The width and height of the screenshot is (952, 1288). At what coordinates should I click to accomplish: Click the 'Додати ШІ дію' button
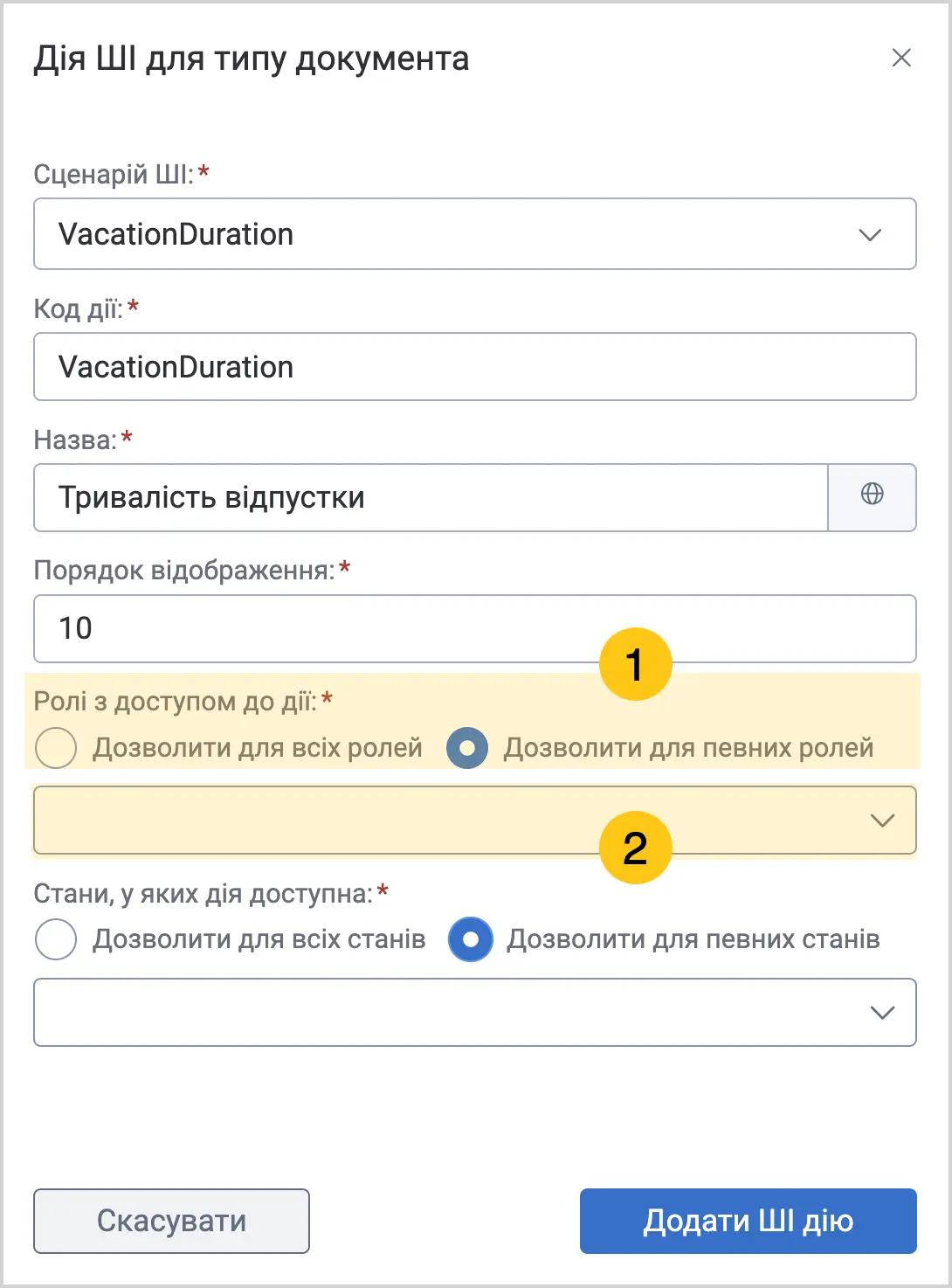click(748, 1221)
